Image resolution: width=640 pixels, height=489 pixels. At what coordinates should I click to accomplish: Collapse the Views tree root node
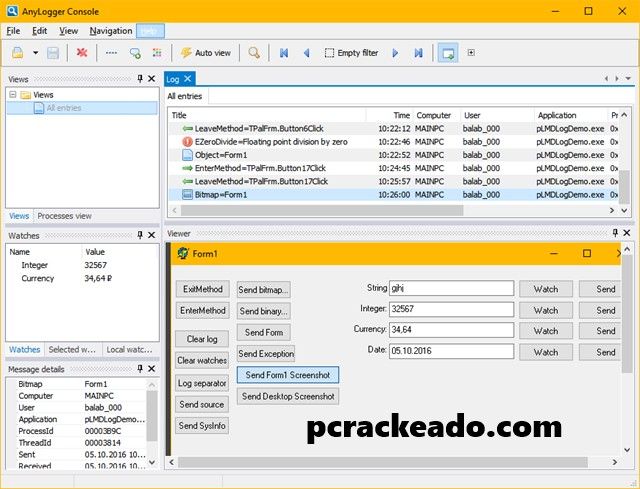tap(13, 95)
